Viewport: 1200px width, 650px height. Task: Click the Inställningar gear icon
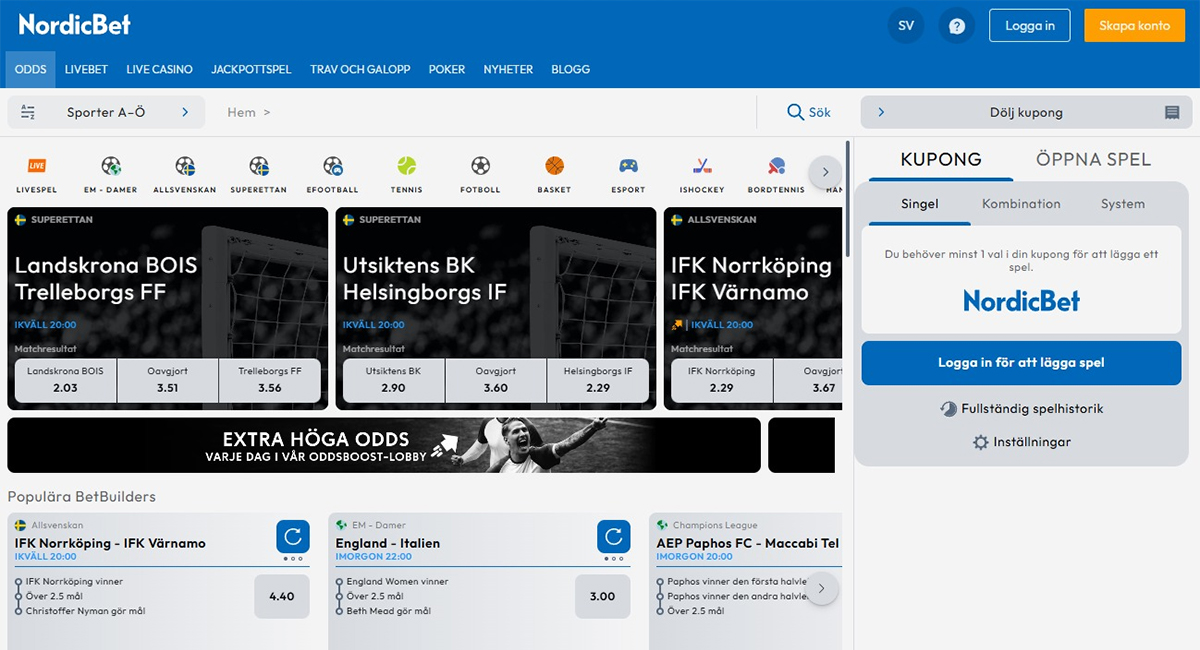click(980, 442)
